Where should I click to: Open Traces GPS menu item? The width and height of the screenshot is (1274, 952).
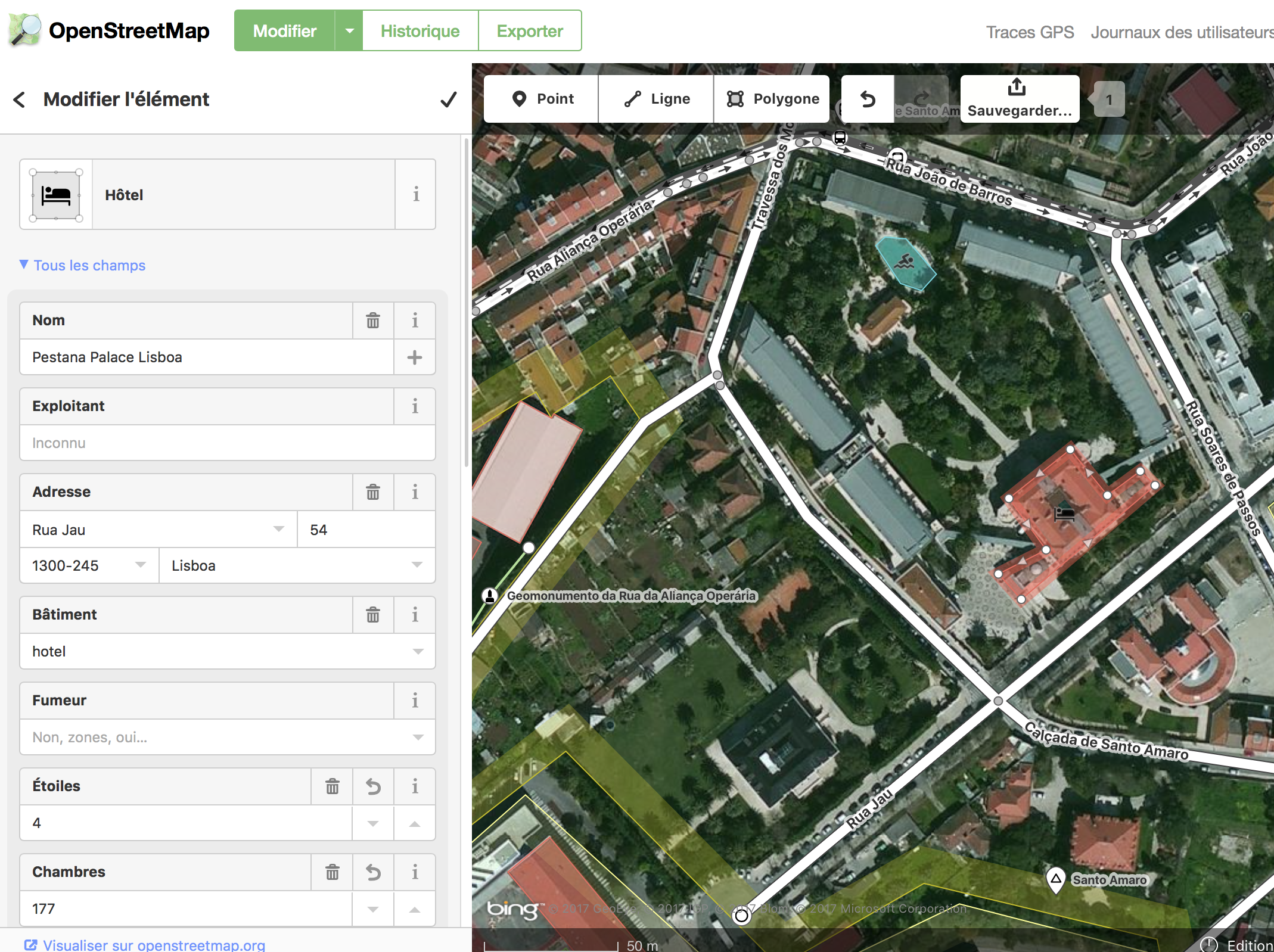click(x=1030, y=32)
